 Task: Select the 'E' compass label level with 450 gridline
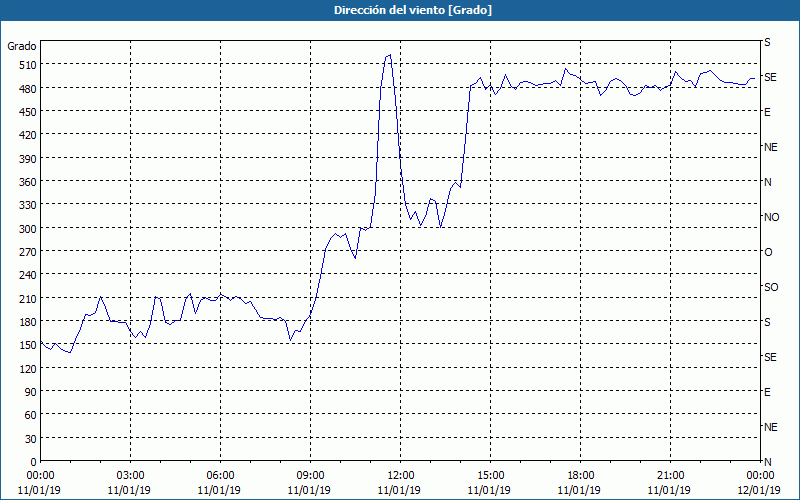pos(767,112)
